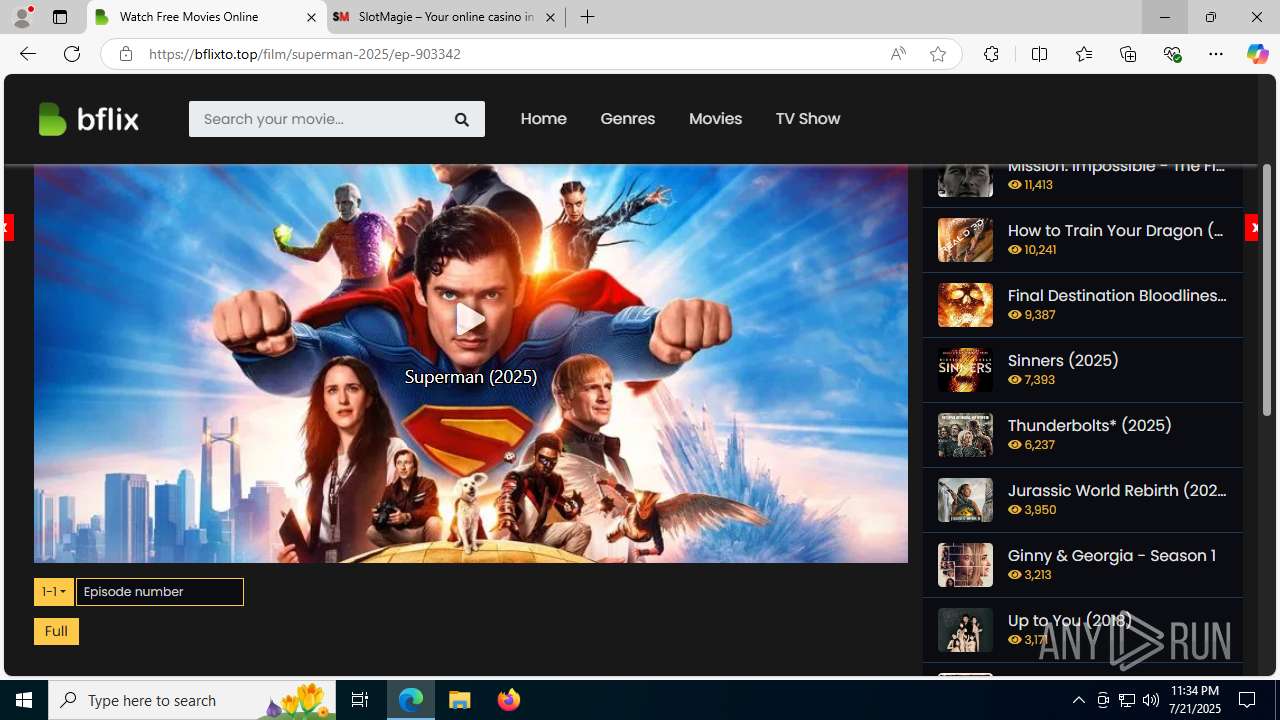
Task: Open How to Train Your Dragon title
Action: 1116,230
